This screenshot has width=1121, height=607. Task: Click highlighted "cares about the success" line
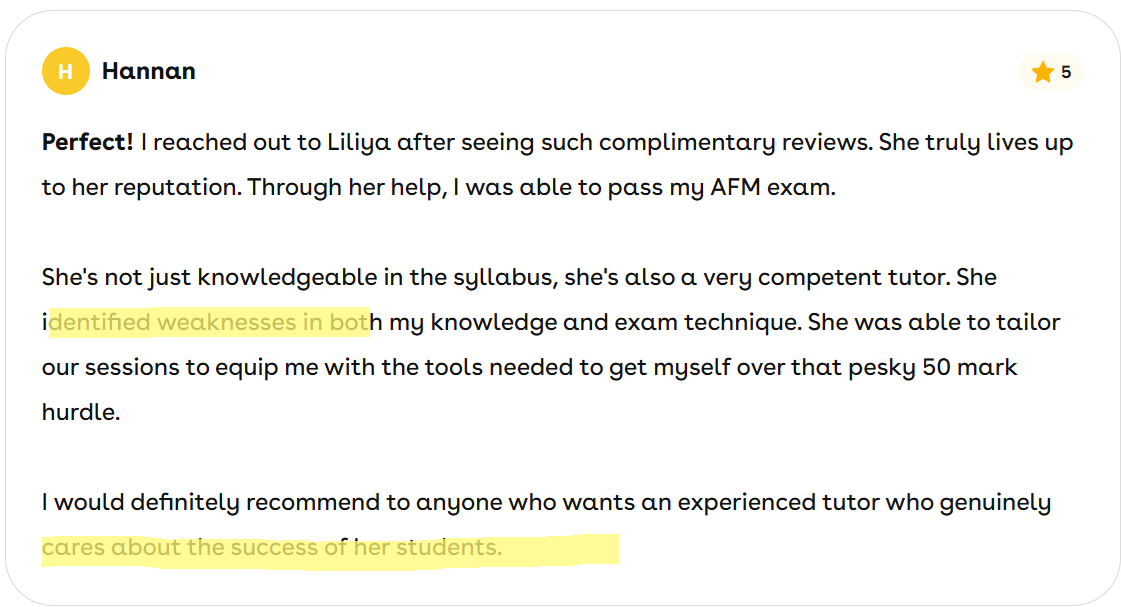click(270, 548)
